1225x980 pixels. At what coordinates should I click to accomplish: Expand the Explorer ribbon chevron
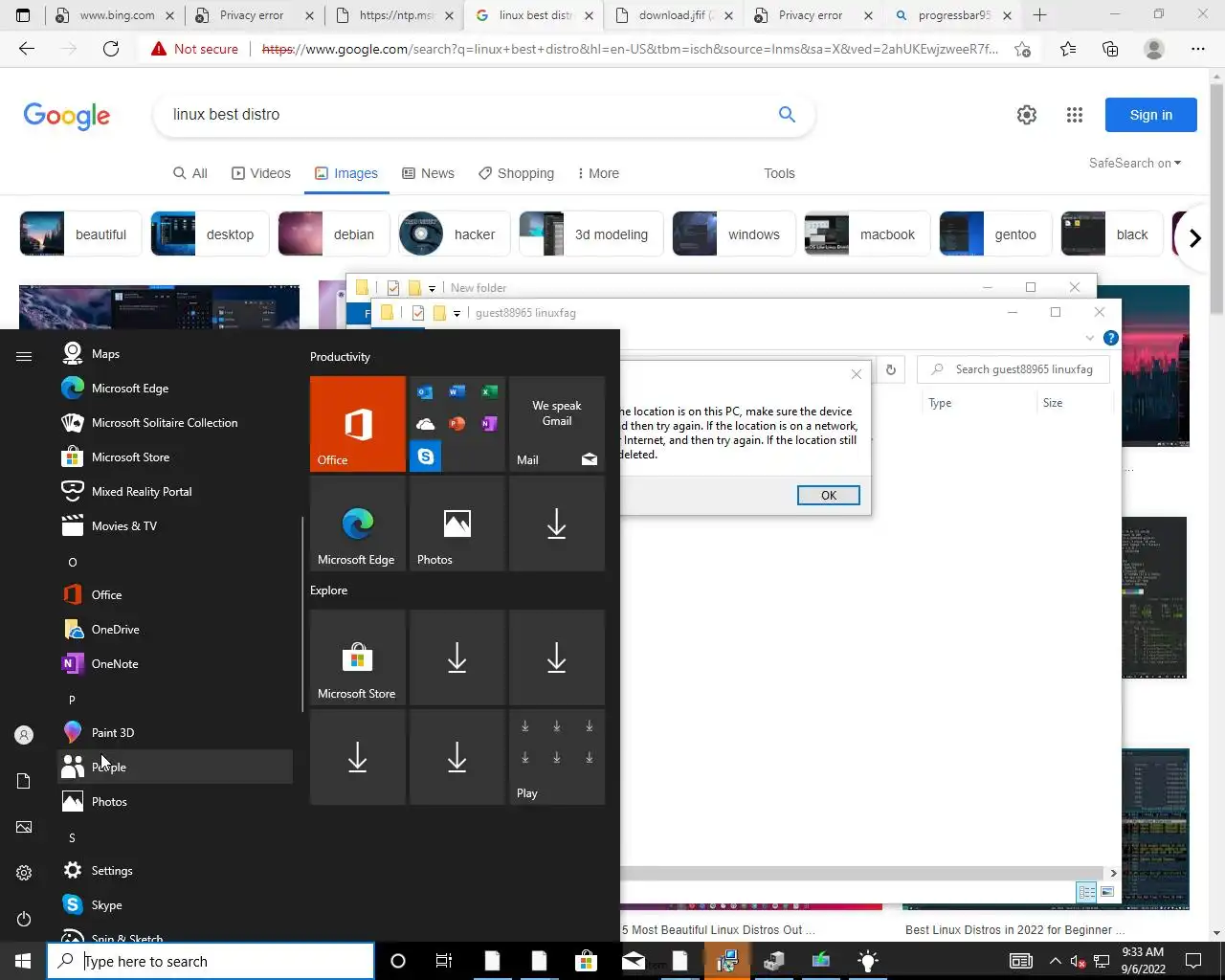(1089, 338)
